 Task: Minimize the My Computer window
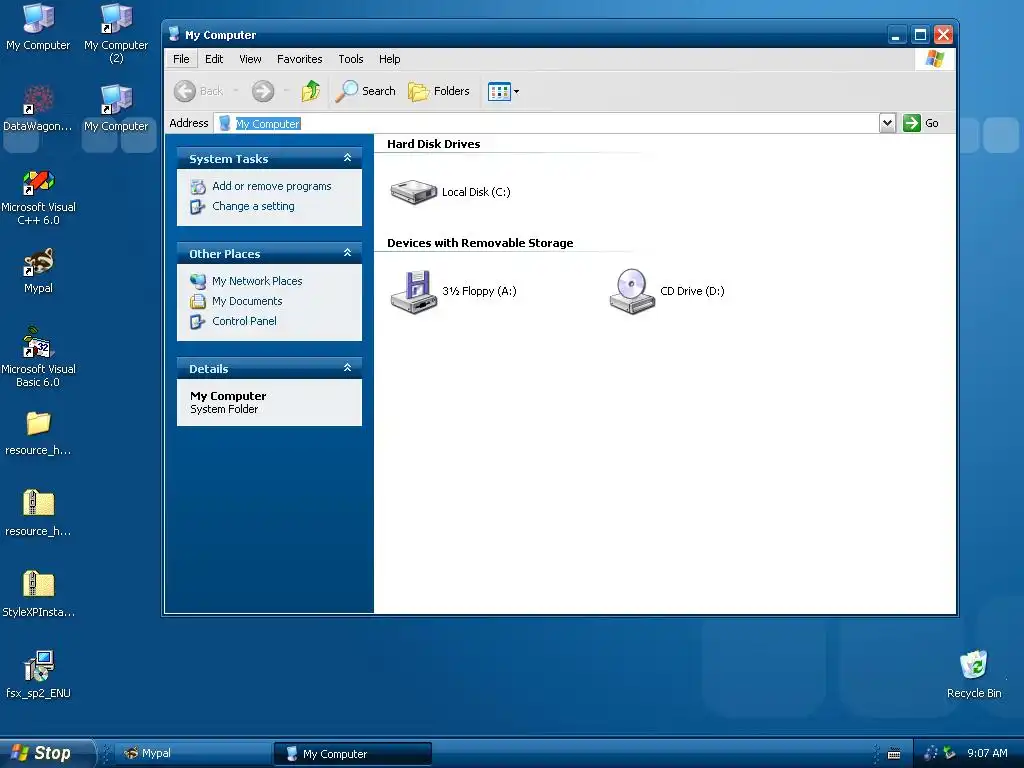point(897,35)
